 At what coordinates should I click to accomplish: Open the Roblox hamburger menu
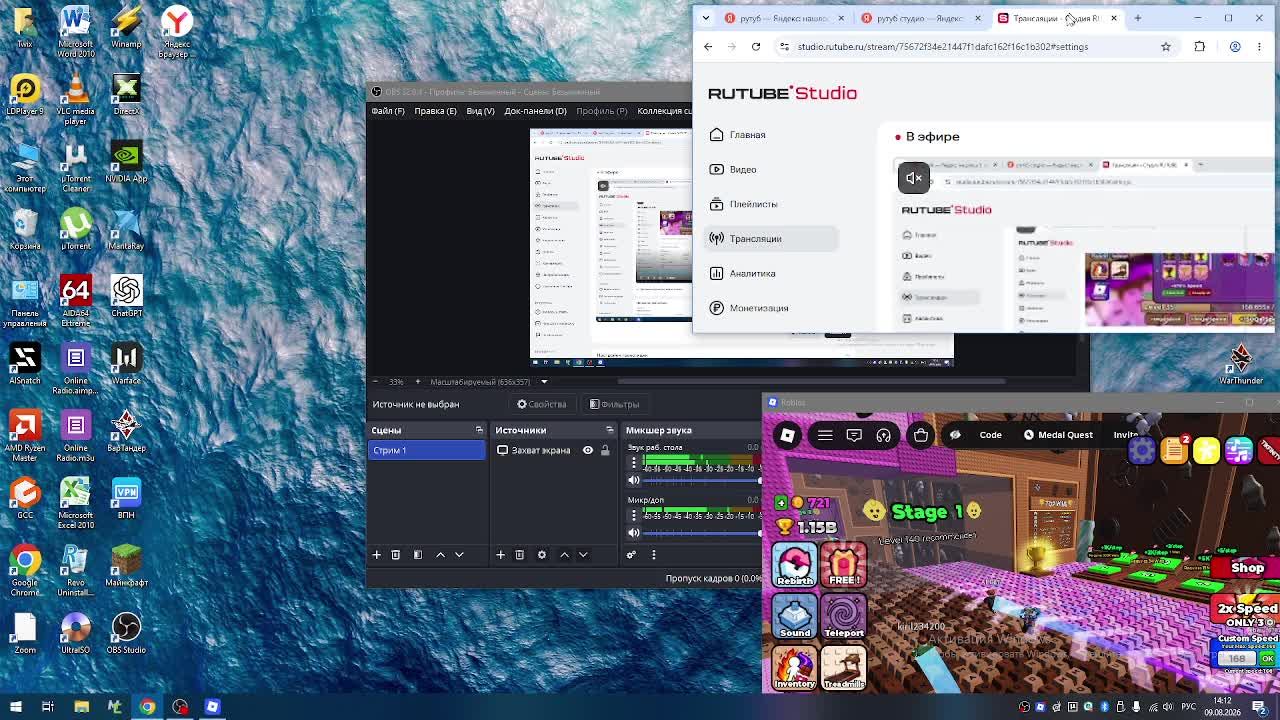825,435
